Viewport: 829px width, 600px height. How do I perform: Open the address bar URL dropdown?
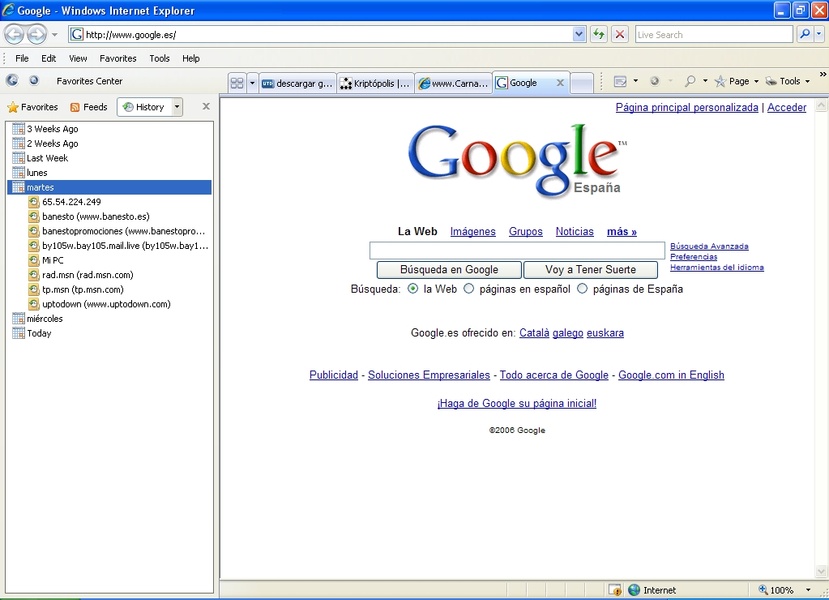tap(579, 34)
